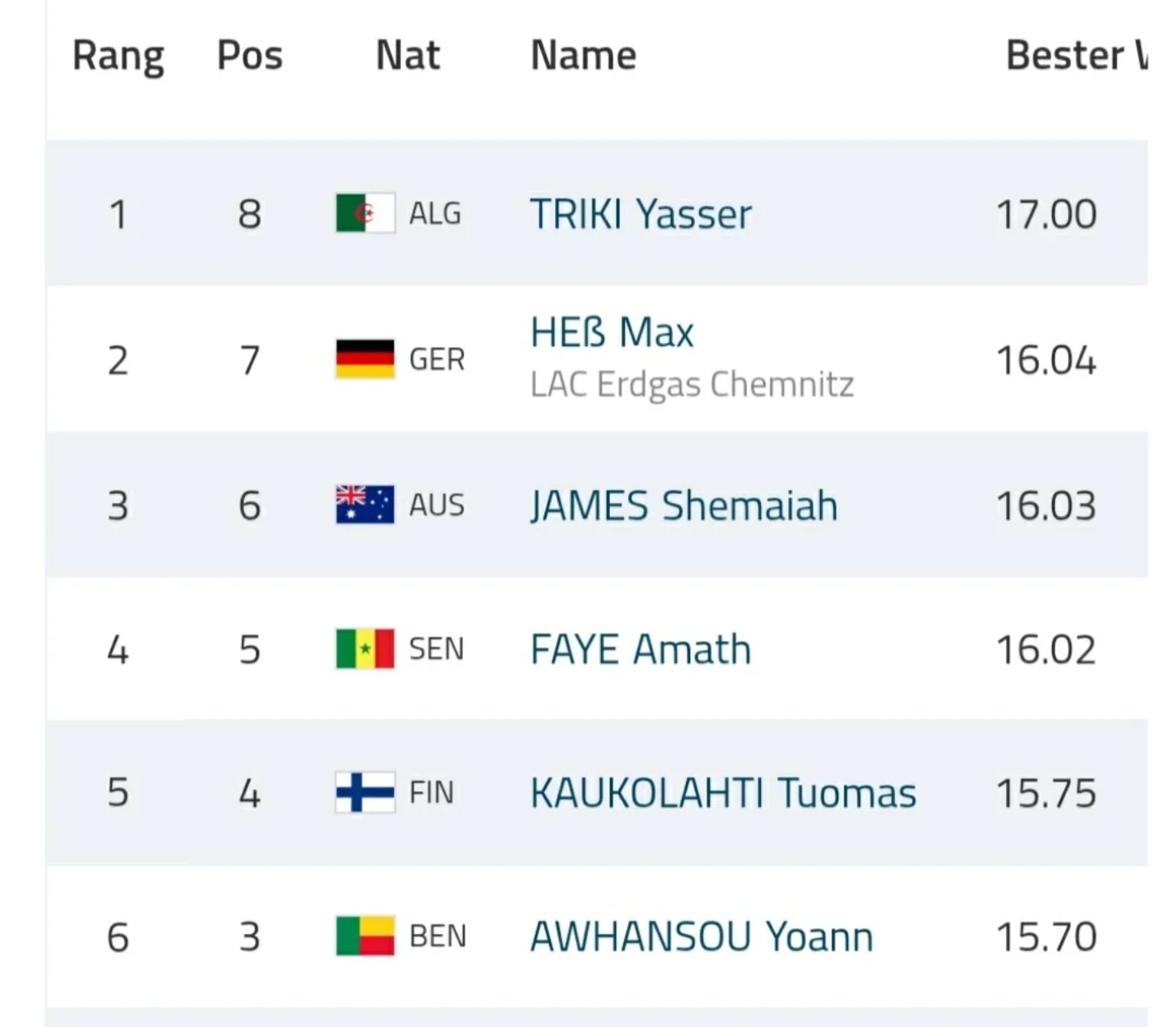The width and height of the screenshot is (1176, 1027).
Task: Open athlete TRIKI Yasser's profile link
Action: tap(640, 214)
